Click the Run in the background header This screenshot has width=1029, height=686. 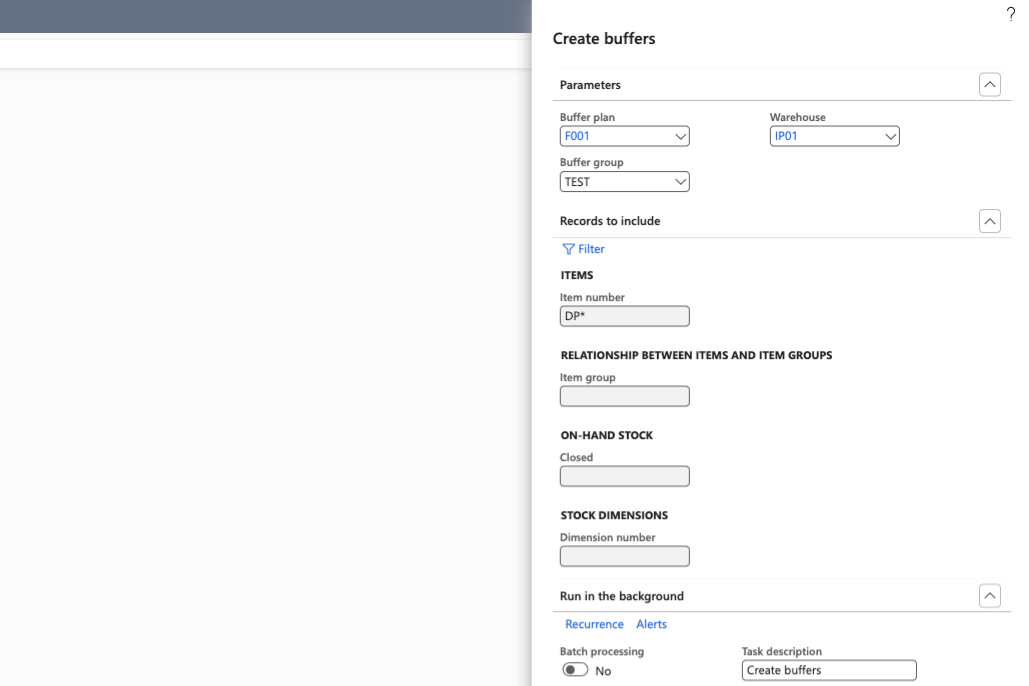[x=621, y=596]
